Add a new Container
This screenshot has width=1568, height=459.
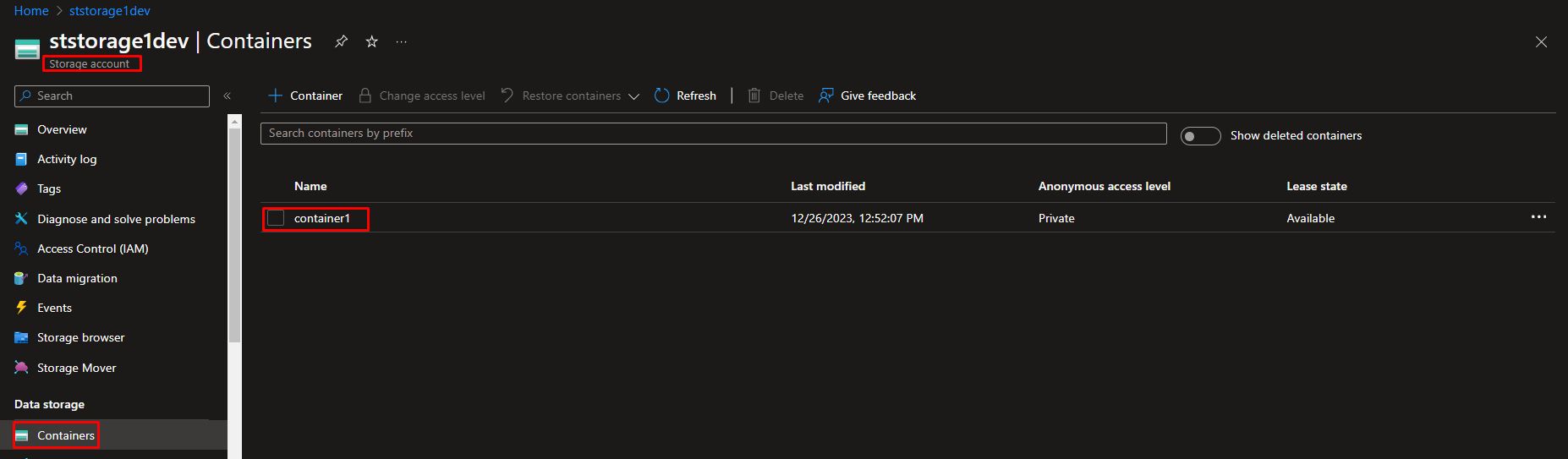pos(305,96)
